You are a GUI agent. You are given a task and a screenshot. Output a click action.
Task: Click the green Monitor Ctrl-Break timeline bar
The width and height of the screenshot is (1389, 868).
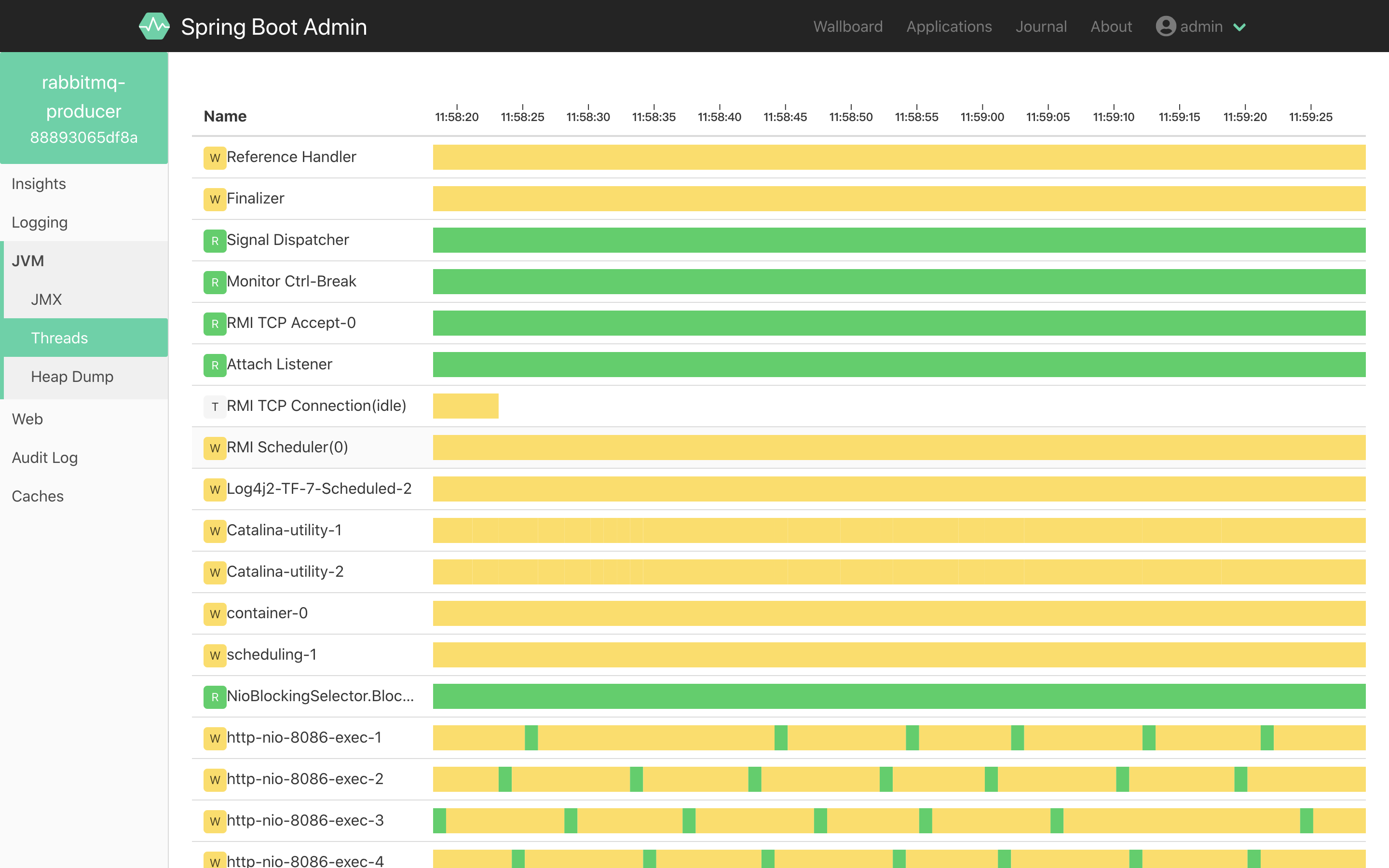pos(898,281)
